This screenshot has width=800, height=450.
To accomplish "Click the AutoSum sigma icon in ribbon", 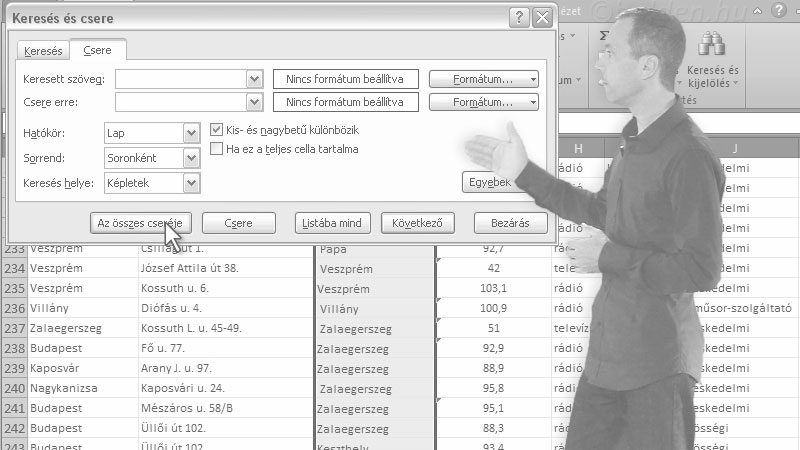I will (x=604, y=36).
